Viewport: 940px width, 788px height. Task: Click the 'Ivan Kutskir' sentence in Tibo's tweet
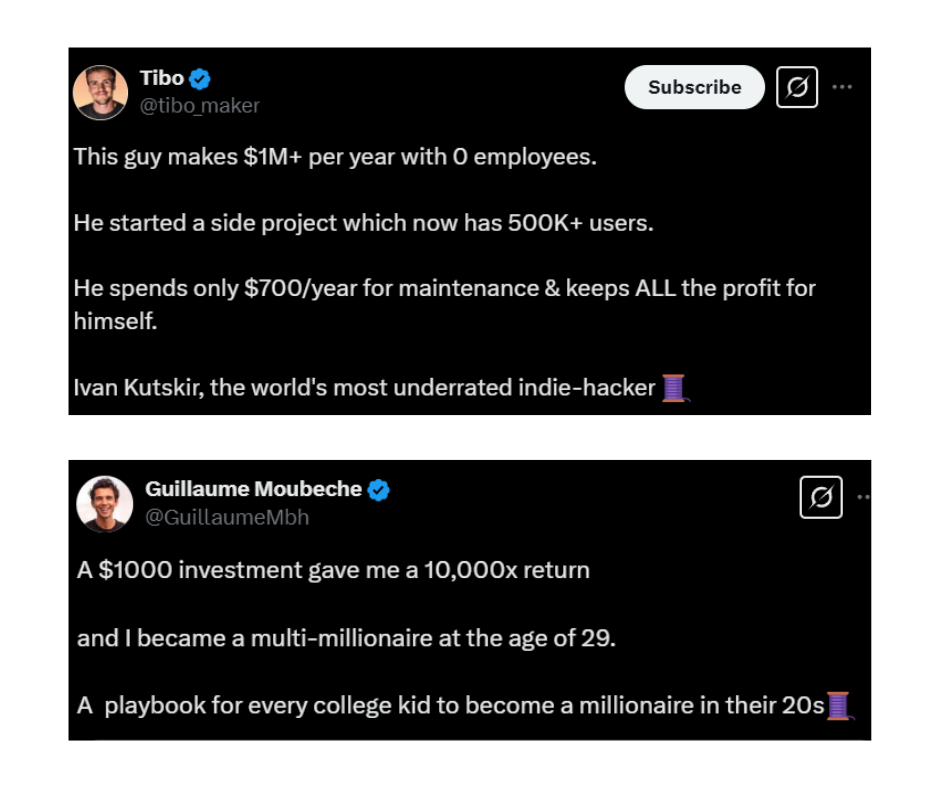(x=364, y=388)
